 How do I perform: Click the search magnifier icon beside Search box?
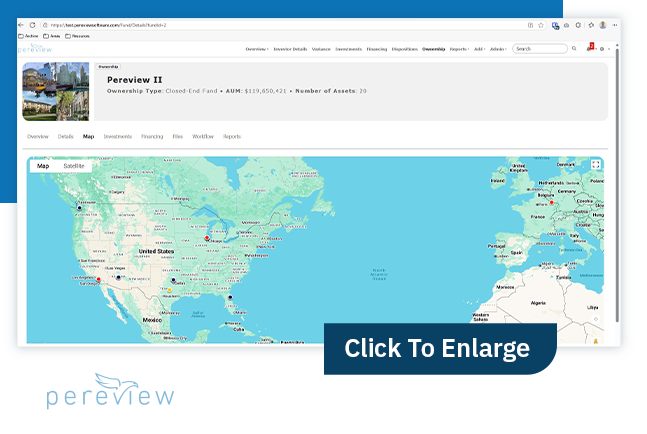pyautogui.click(x=574, y=48)
